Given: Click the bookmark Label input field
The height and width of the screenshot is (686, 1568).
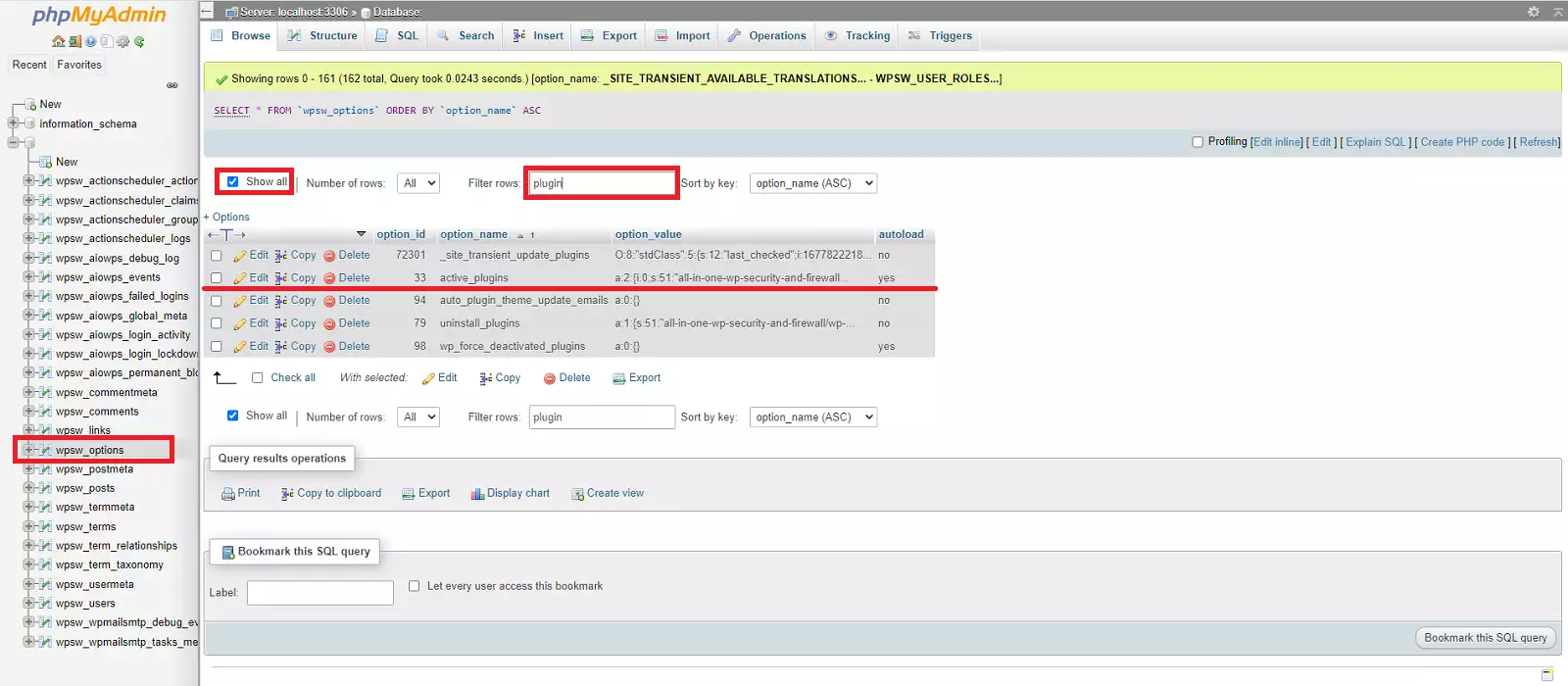Looking at the screenshot, I should point(320,593).
